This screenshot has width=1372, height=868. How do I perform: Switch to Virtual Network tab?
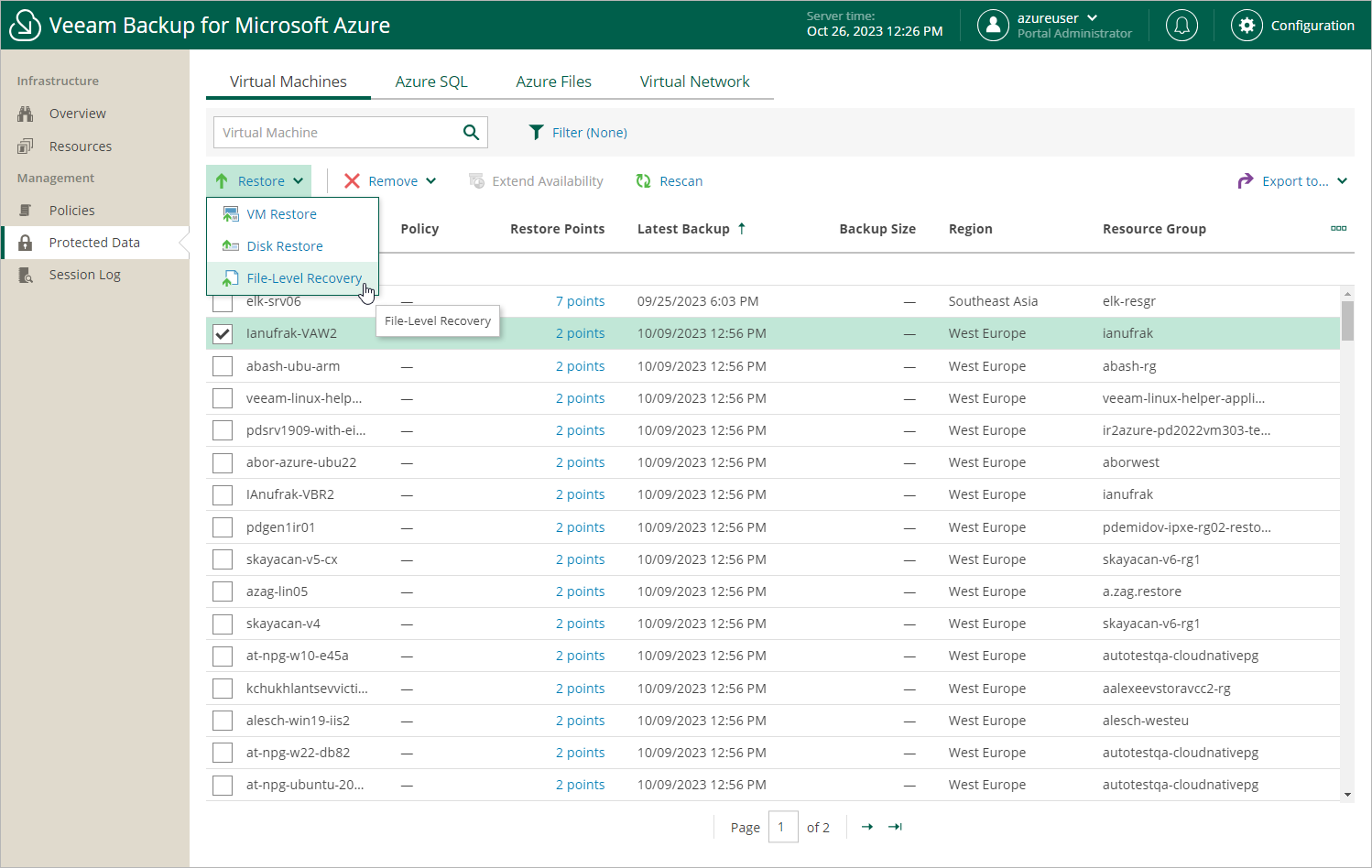tap(695, 81)
